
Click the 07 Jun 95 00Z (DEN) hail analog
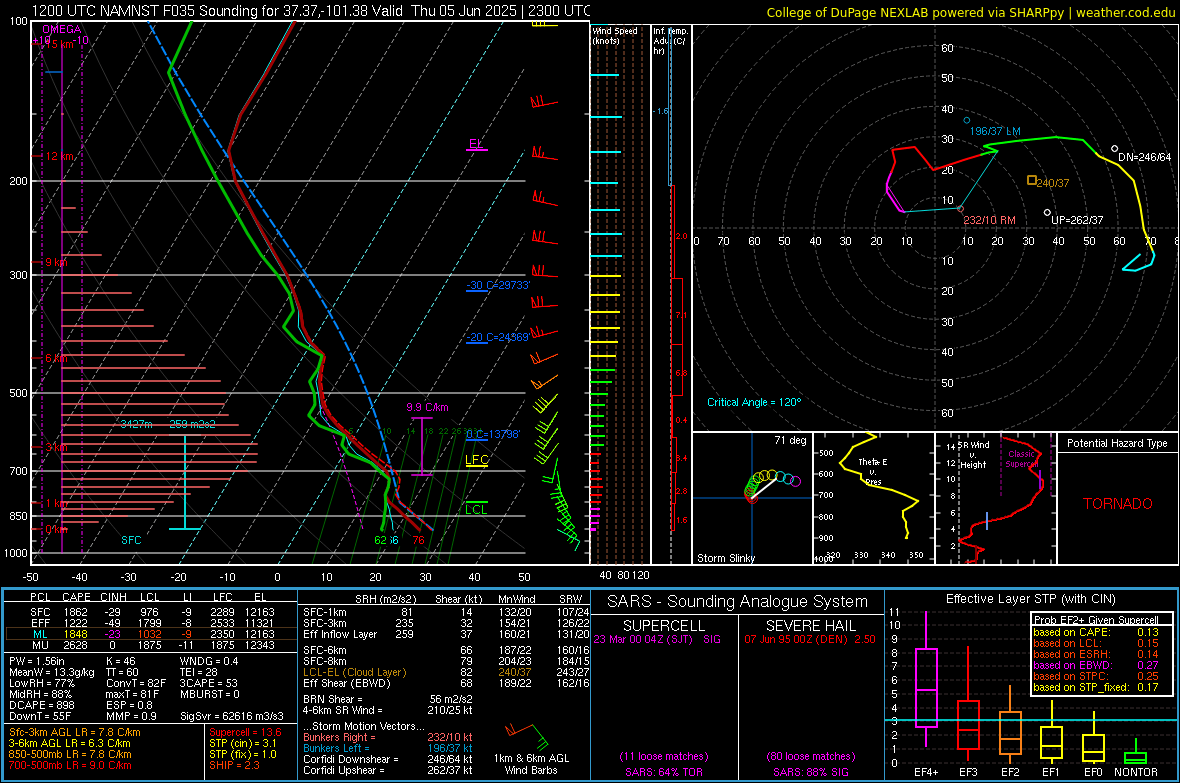[810, 639]
